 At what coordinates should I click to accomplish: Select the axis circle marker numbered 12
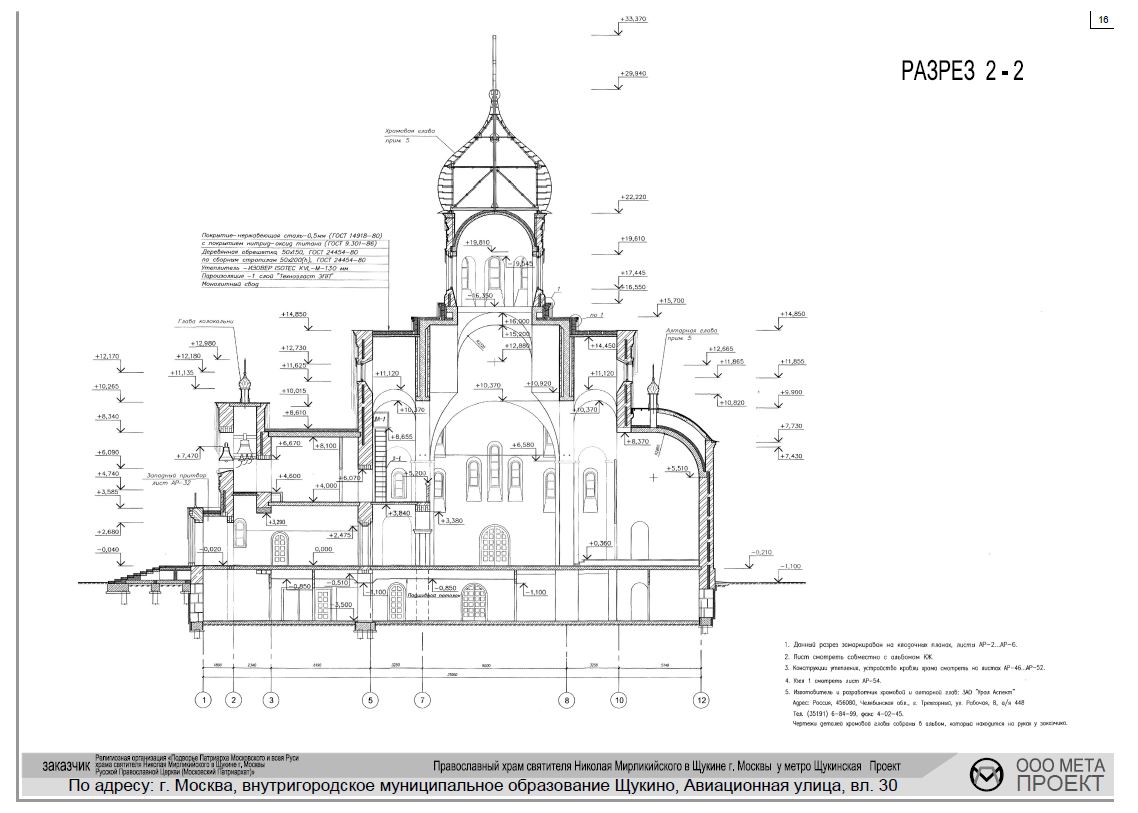tap(703, 700)
